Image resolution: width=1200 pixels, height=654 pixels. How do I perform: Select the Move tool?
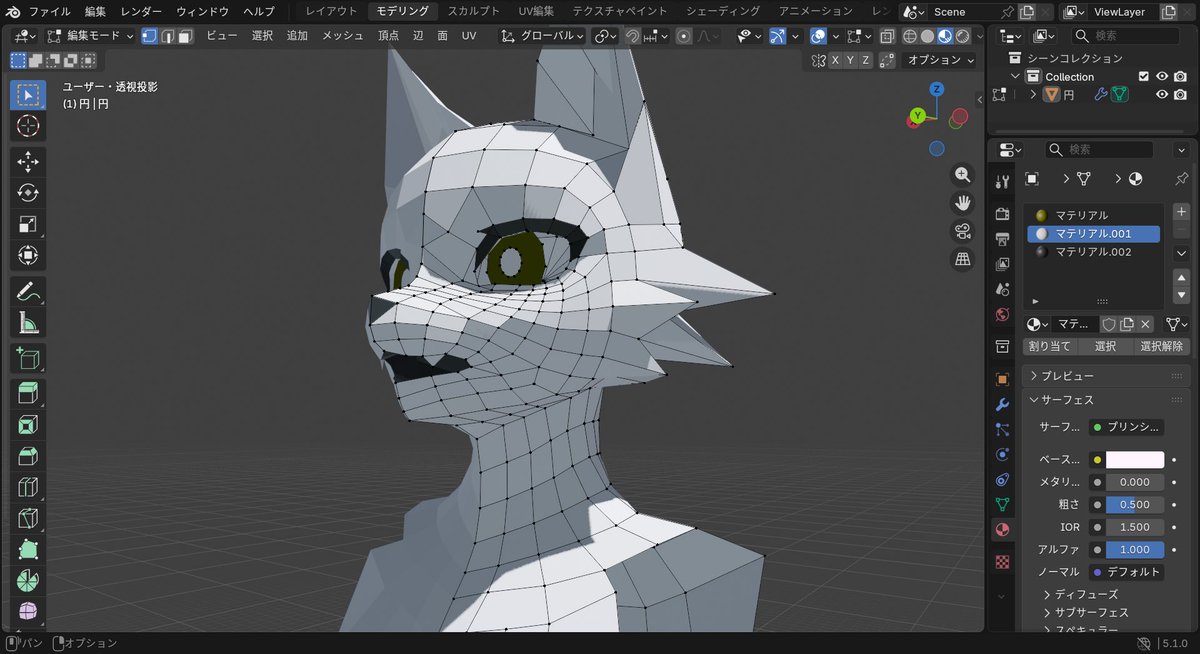[x=28, y=162]
